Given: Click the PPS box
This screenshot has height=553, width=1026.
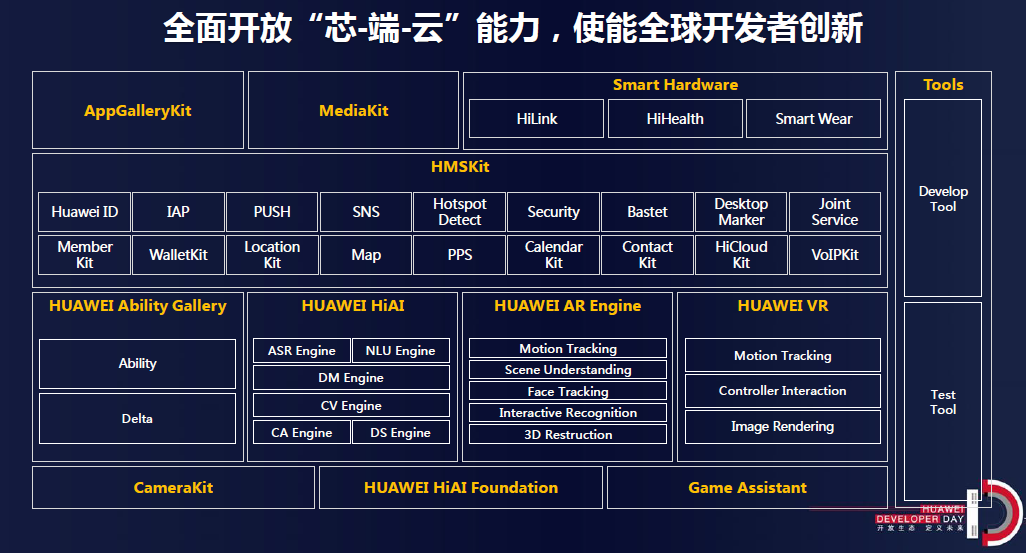Looking at the screenshot, I should tap(459, 255).
